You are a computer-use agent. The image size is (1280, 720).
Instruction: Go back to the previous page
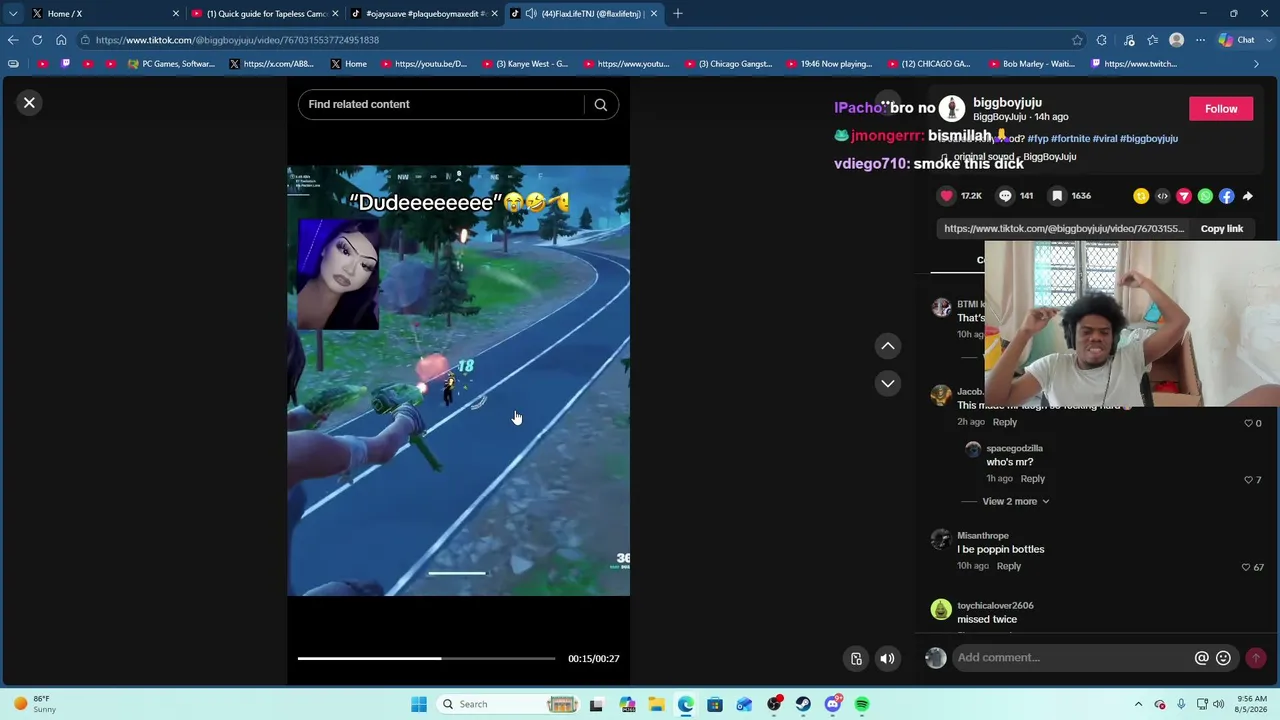coord(12,40)
